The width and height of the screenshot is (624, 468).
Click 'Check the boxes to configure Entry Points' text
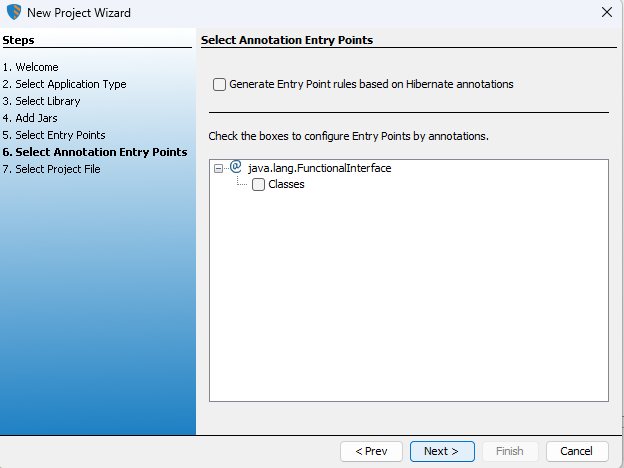coord(349,136)
